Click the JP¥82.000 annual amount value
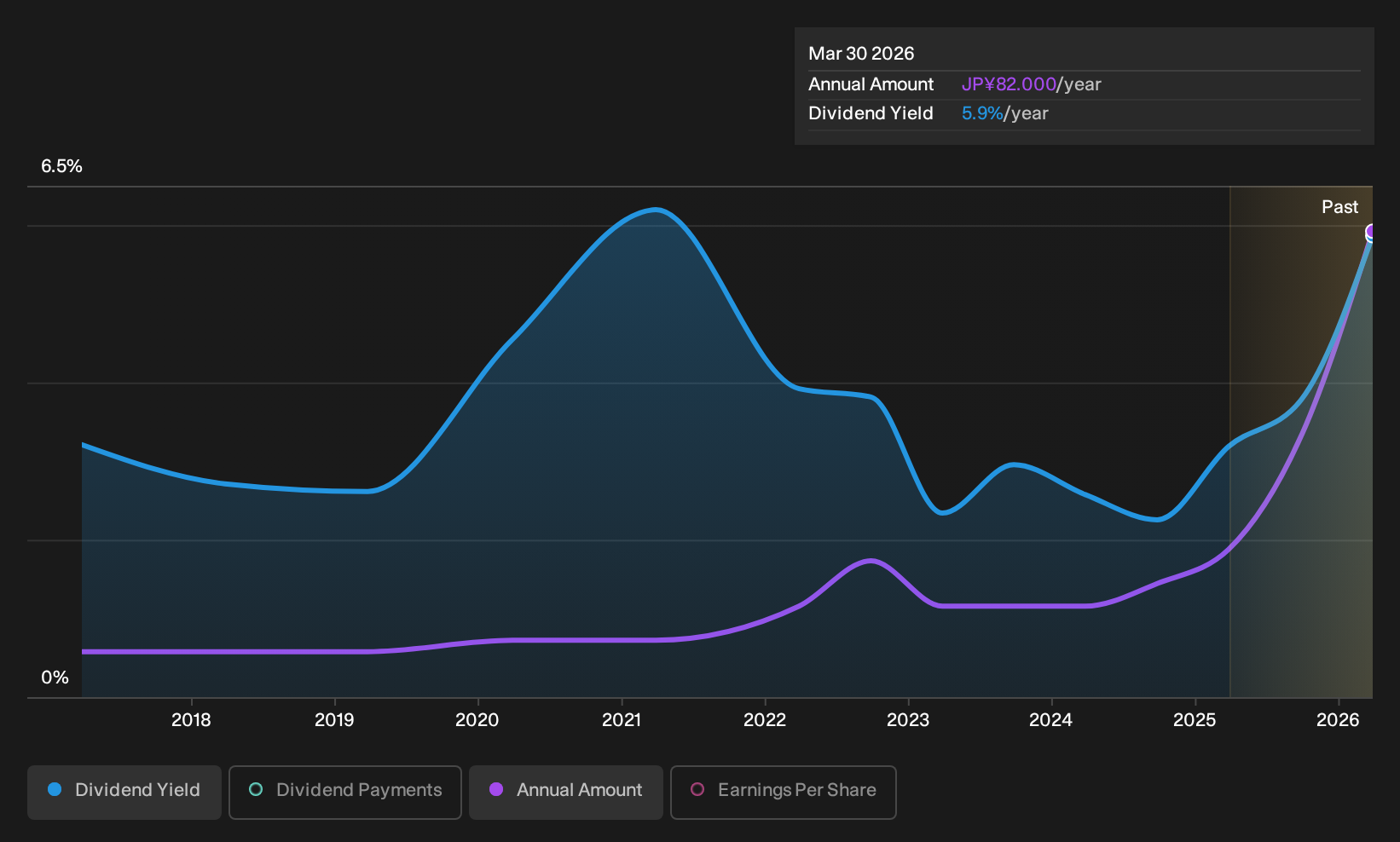Screen dimensions: 1400x842 [x=1009, y=84]
